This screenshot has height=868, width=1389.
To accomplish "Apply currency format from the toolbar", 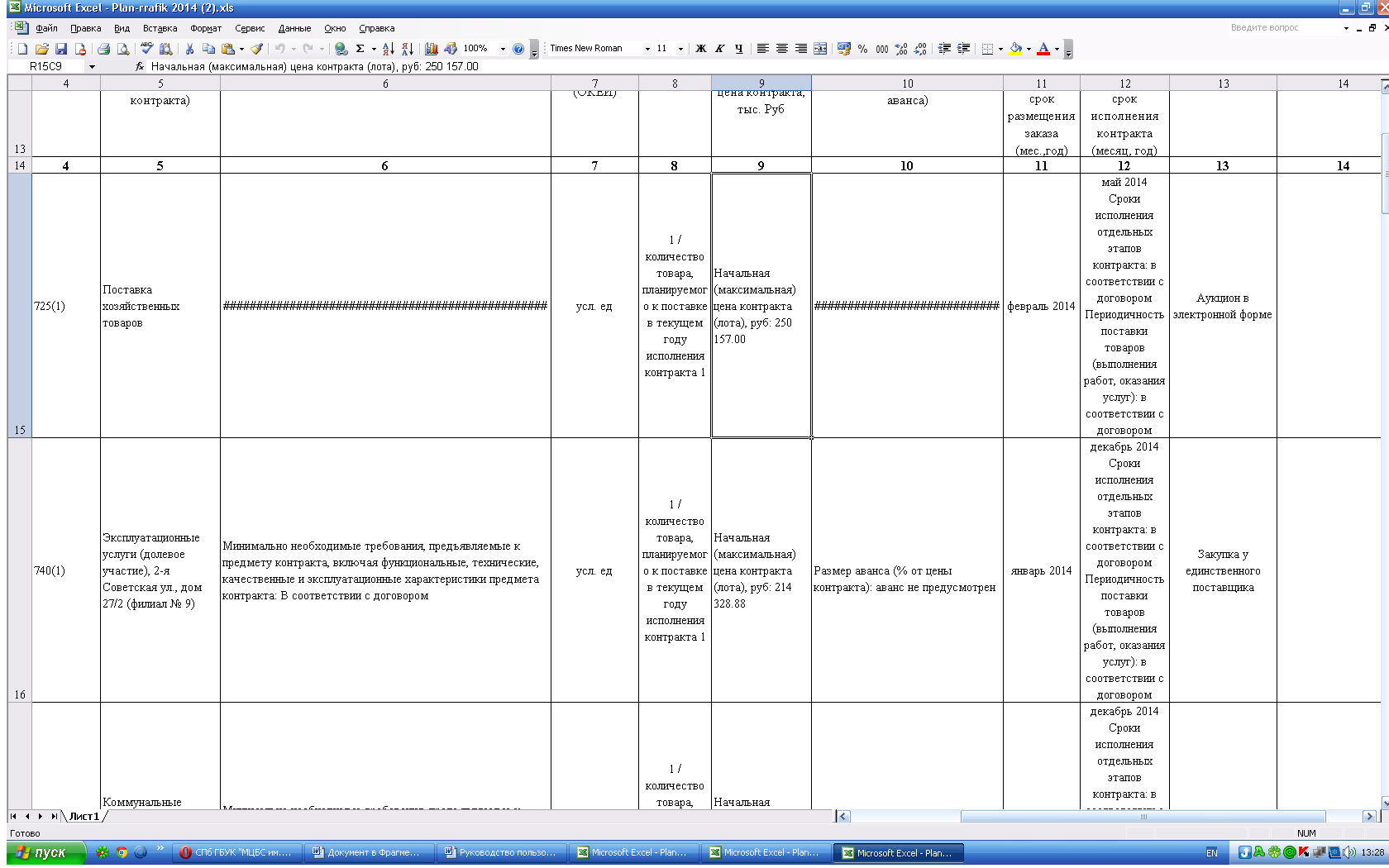I will [x=843, y=49].
